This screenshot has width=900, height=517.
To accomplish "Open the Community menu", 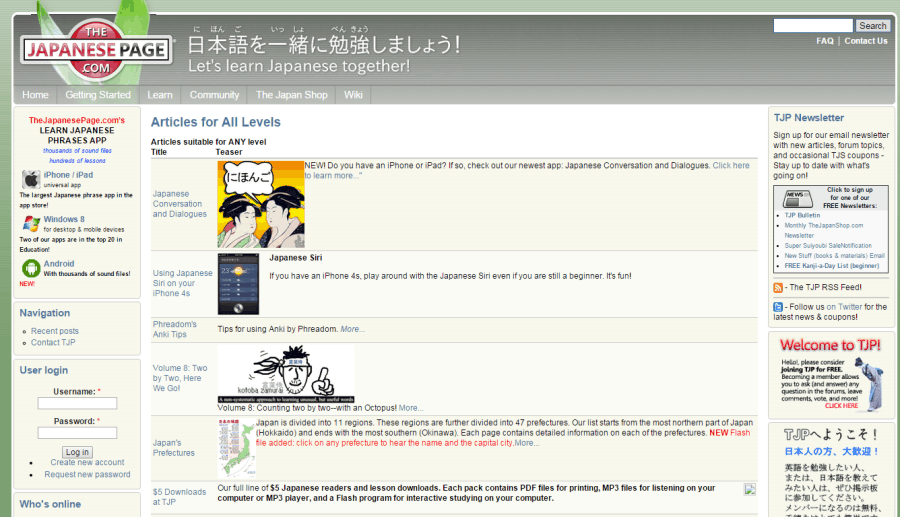I will (214, 95).
